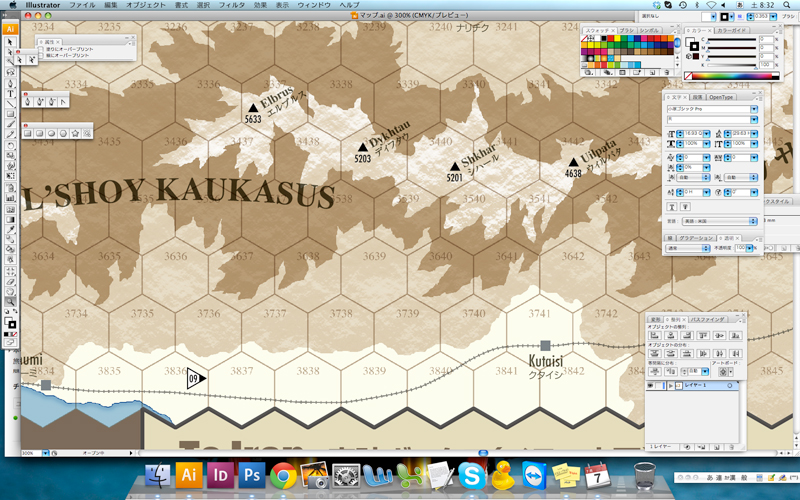Switch to the OpenType tab
The image size is (800, 500).
click(721, 97)
